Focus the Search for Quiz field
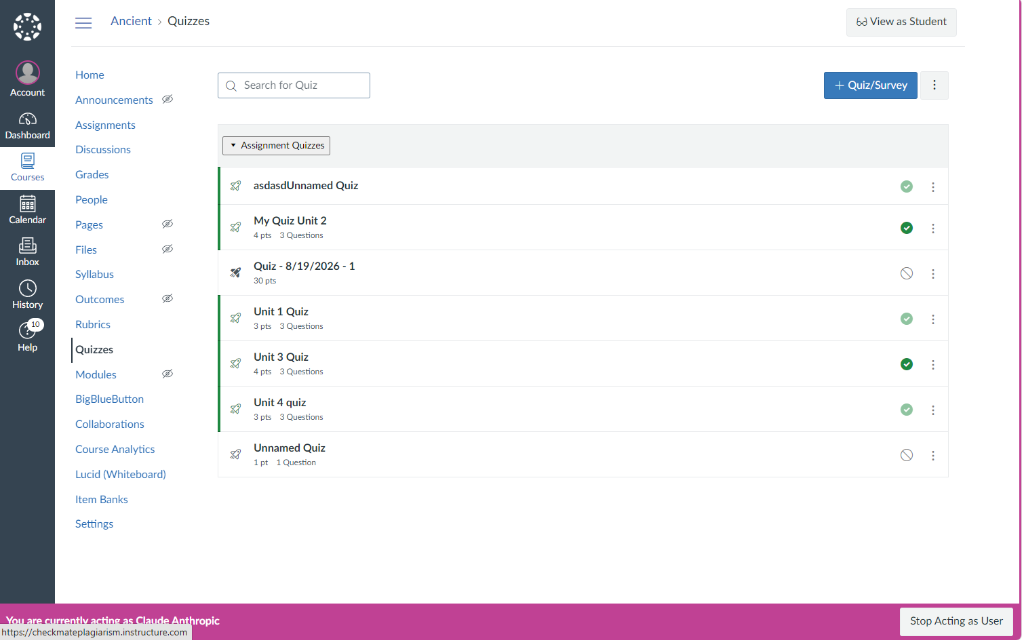 [x=294, y=86]
